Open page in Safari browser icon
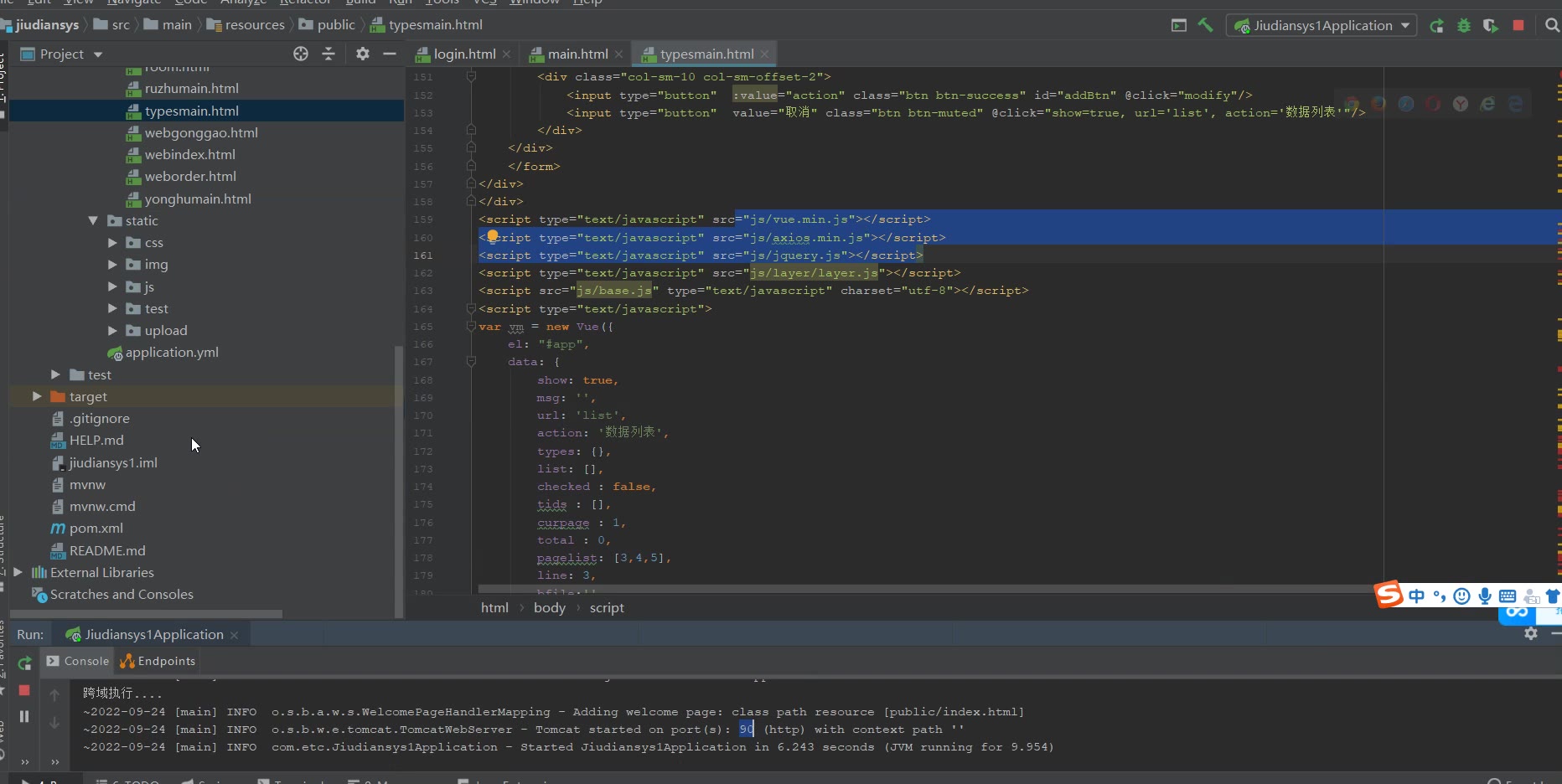The width and height of the screenshot is (1562, 784). (x=1406, y=104)
